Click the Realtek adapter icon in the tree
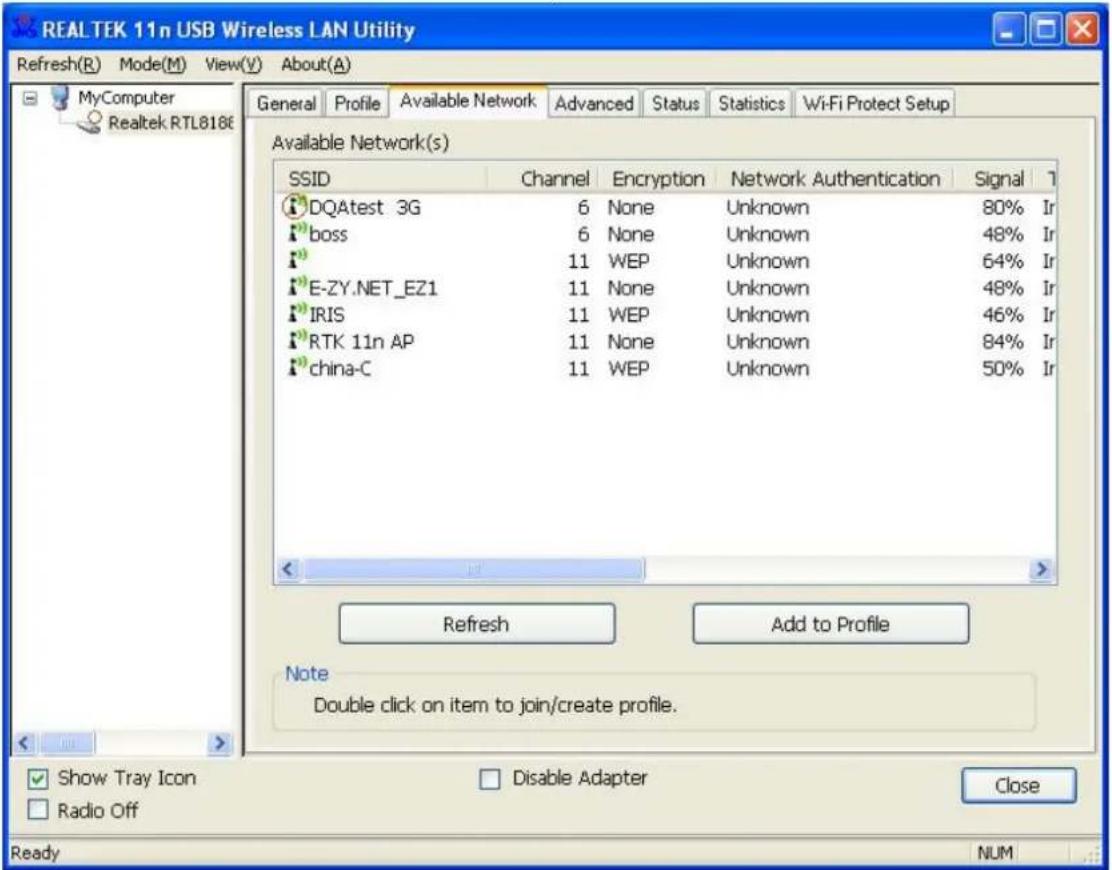The image size is (1112, 870). coord(90,123)
